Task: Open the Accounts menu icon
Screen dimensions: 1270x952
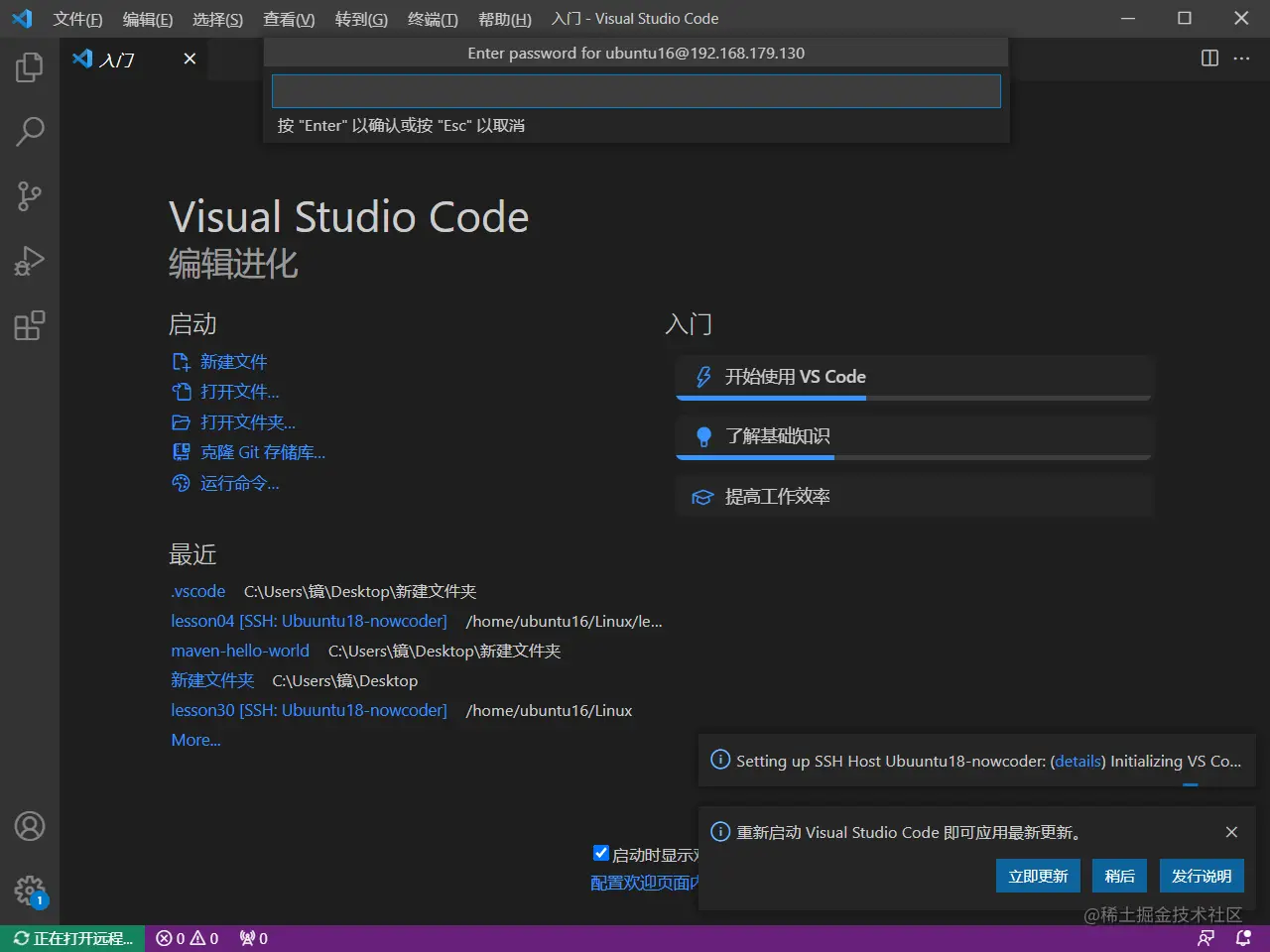Action: pos(30,826)
